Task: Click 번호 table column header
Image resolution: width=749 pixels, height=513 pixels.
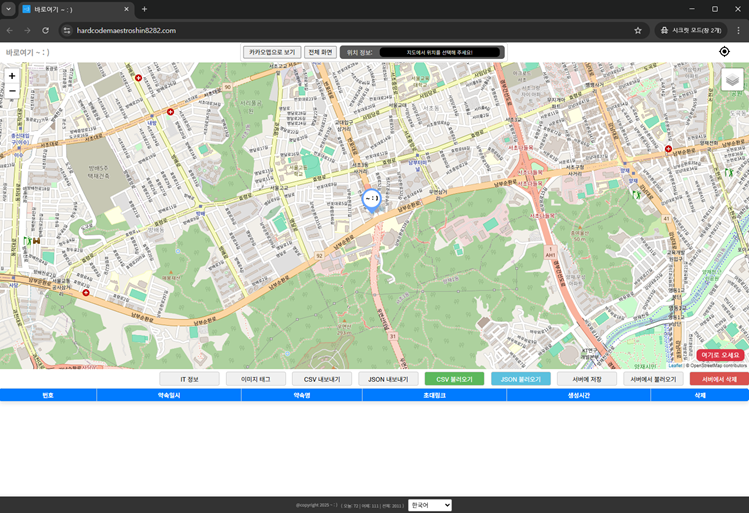Action: [48, 395]
